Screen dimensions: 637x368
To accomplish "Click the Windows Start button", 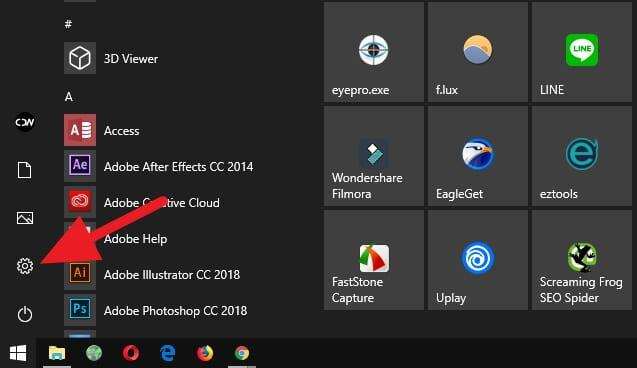I will pos(18,353).
